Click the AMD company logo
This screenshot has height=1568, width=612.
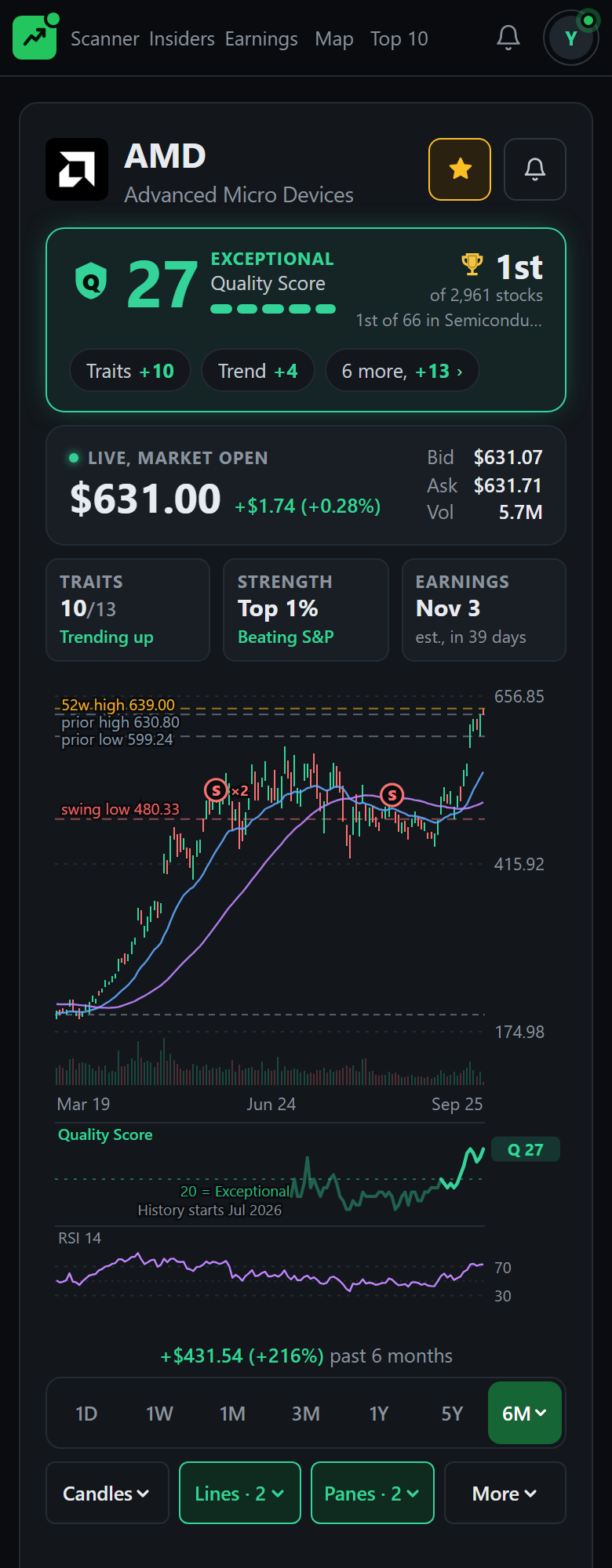(x=77, y=169)
